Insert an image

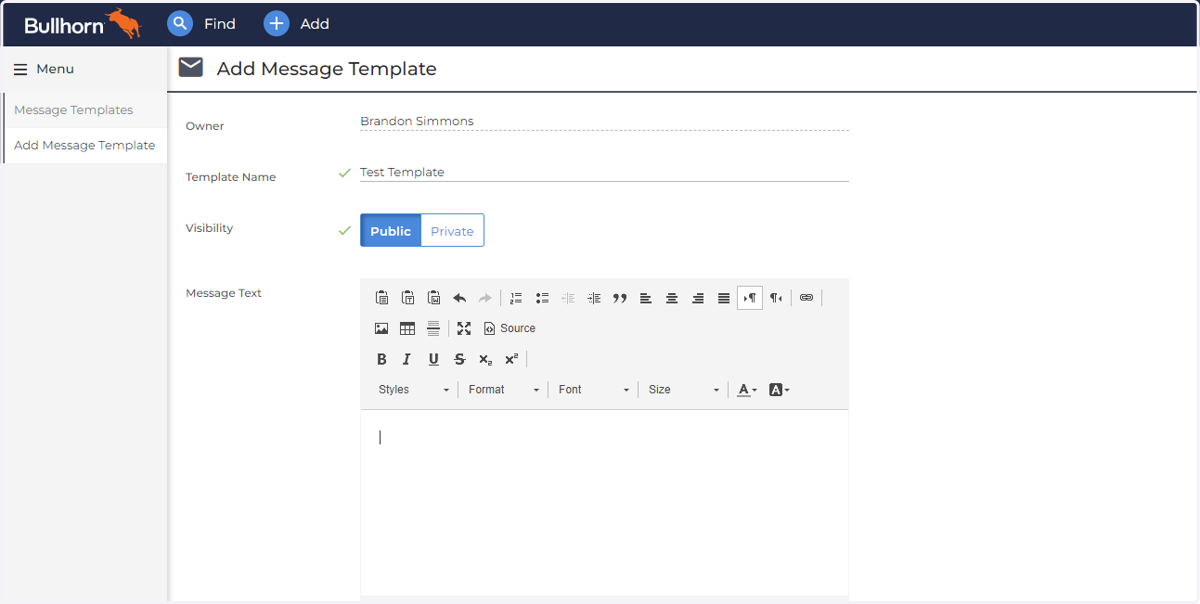382,328
